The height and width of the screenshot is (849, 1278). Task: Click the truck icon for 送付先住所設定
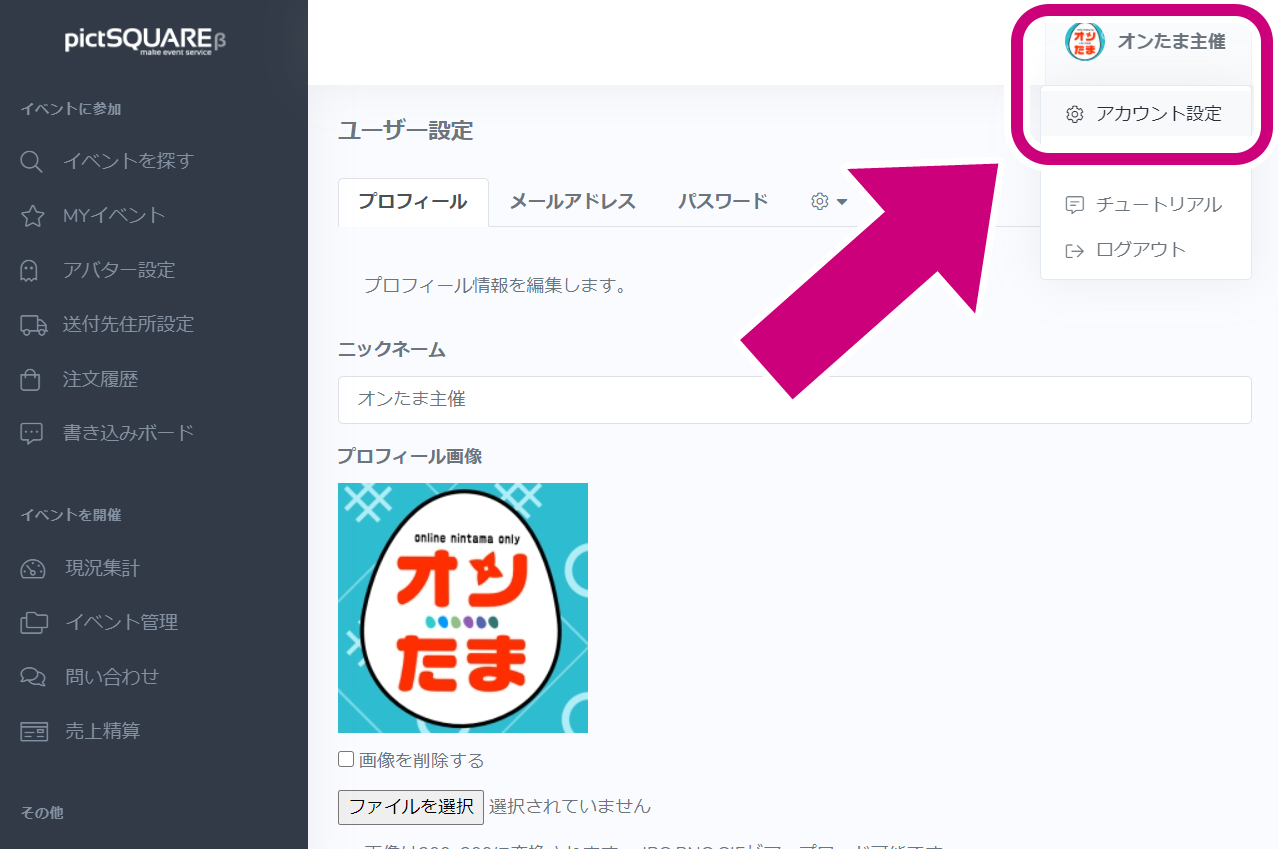[x=33, y=325]
